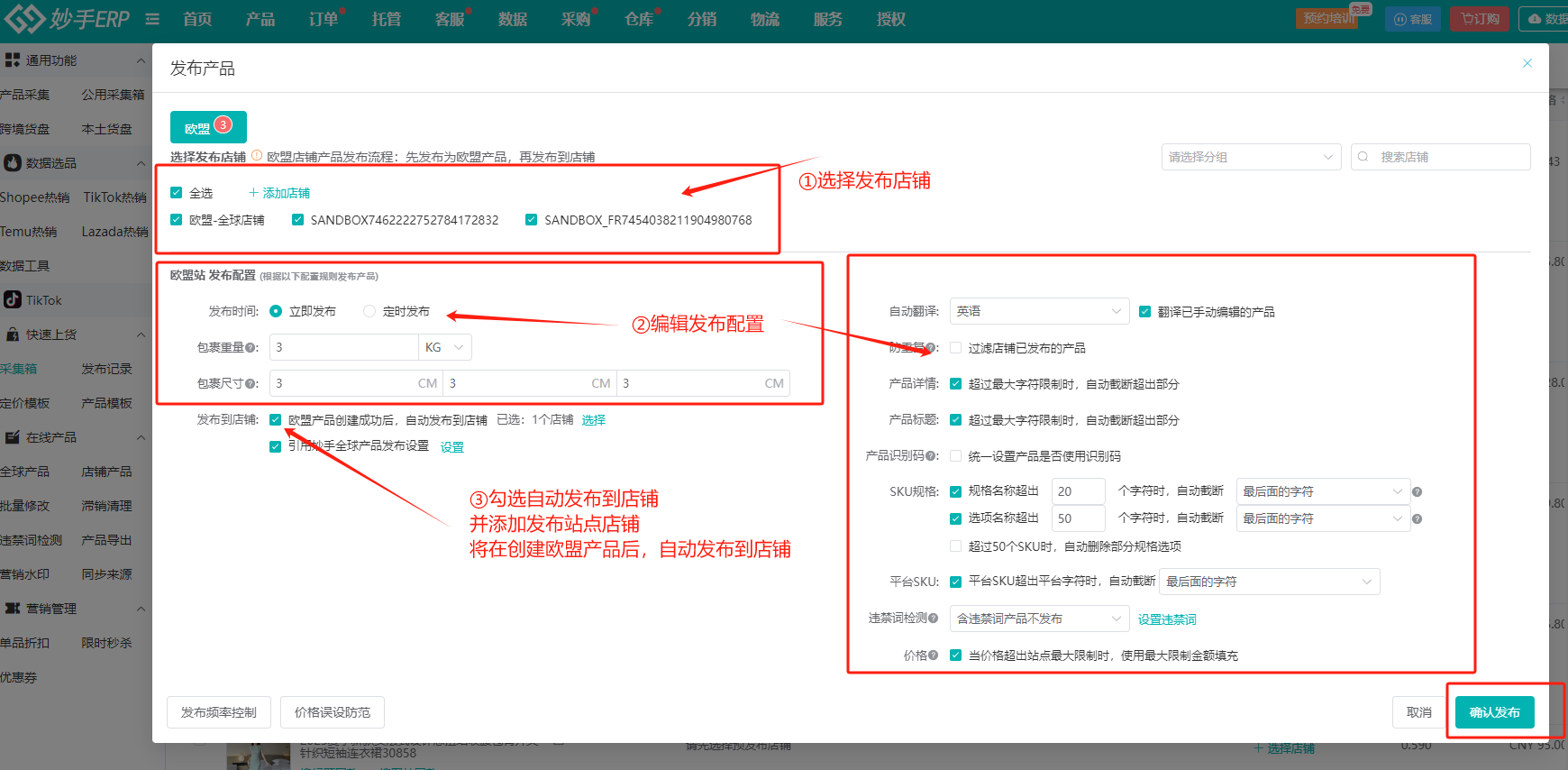The width and height of the screenshot is (1568, 770).
Task: Click the 确认发布 button
Action: click(1495, 712)
